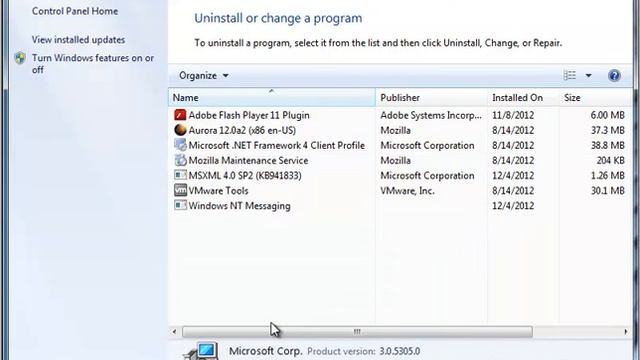
Task: Select Adobe Flash Player 11 Plugin row
Action: pos(400,115)
